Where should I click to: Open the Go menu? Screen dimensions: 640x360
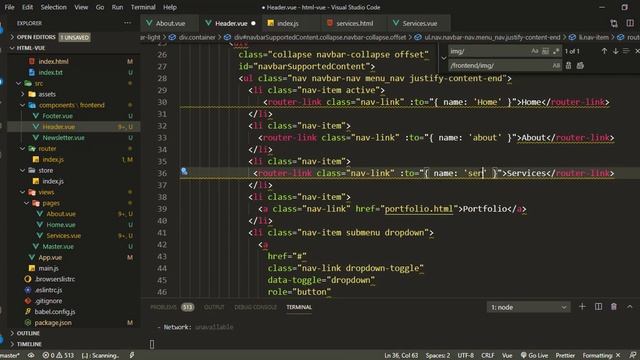click(100, 7)
